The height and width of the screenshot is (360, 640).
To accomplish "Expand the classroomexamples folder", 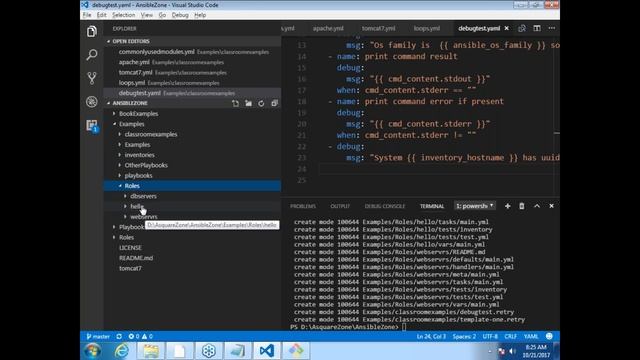I will [x=151, y=134].
